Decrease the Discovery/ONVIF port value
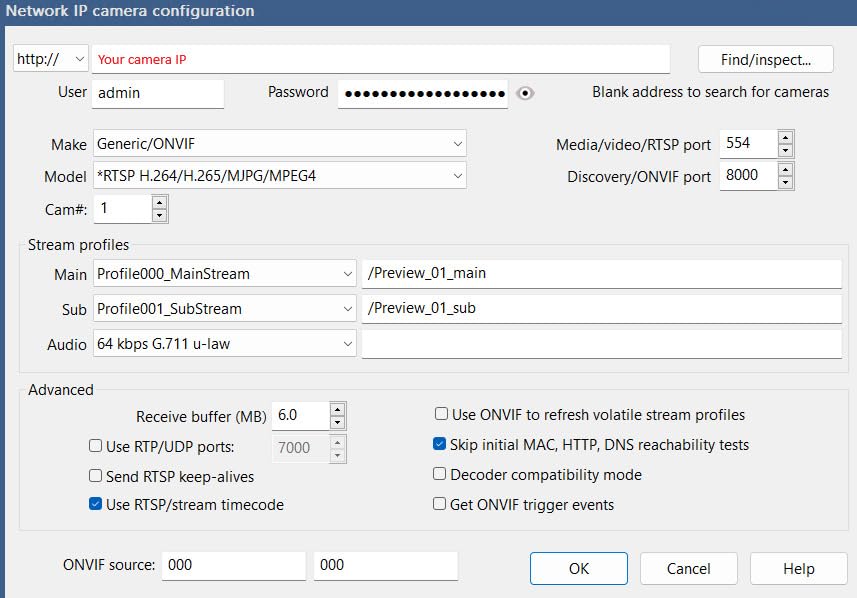The height and width of the screenshot is (598, 857). pyautogui.click(x=785, y=182)
